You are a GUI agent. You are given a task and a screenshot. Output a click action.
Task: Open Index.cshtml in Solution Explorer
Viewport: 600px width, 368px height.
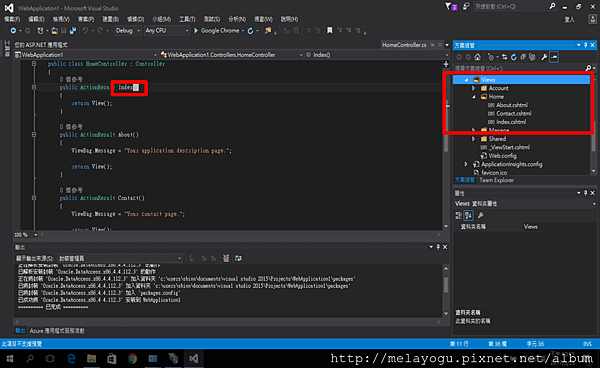point(511,122)
